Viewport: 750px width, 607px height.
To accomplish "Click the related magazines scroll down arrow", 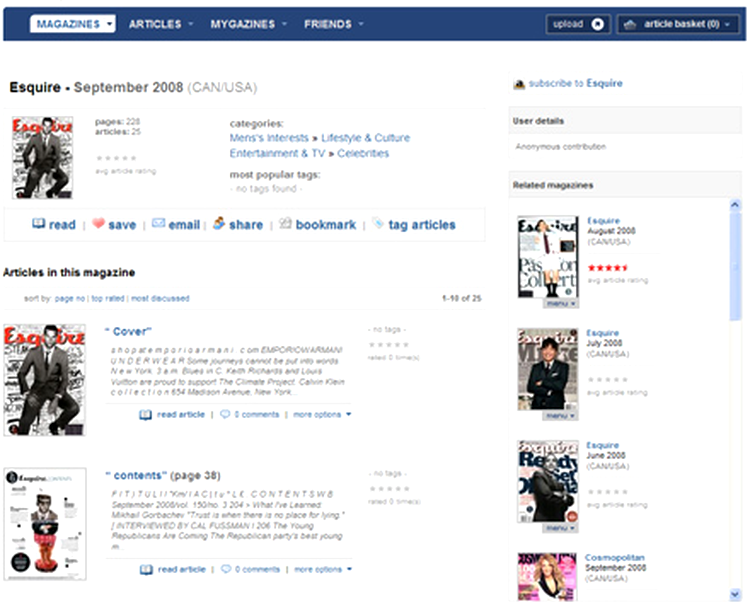I will [735, 595].
